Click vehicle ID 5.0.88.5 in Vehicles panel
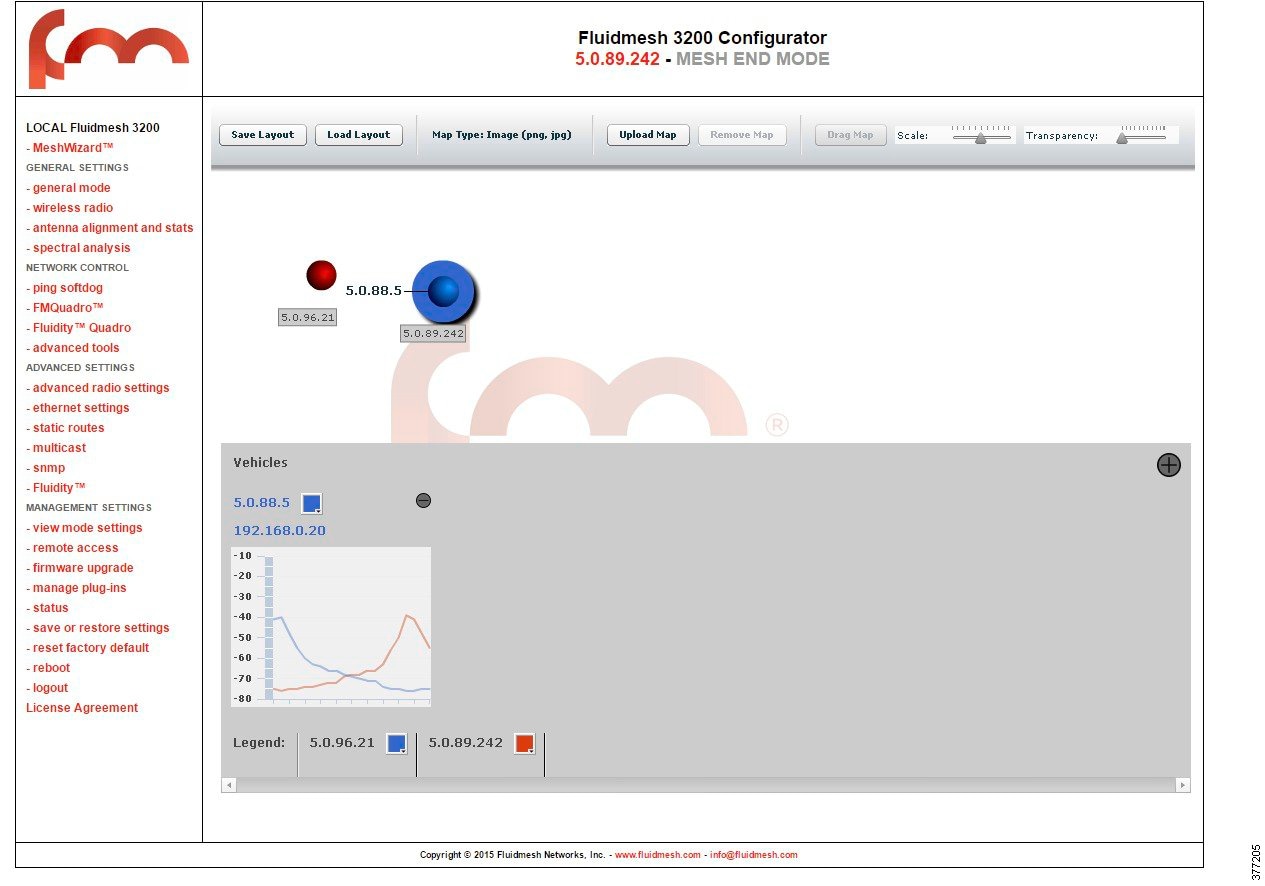The image size is (1265, 886). [262, 503]
